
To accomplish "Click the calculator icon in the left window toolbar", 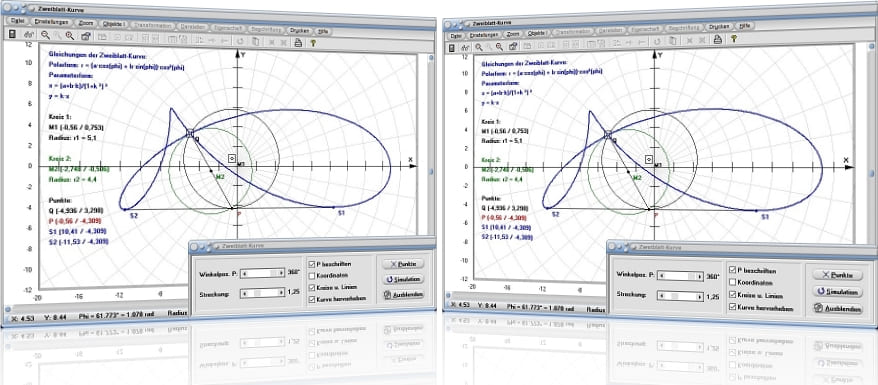I will (12, 34).
